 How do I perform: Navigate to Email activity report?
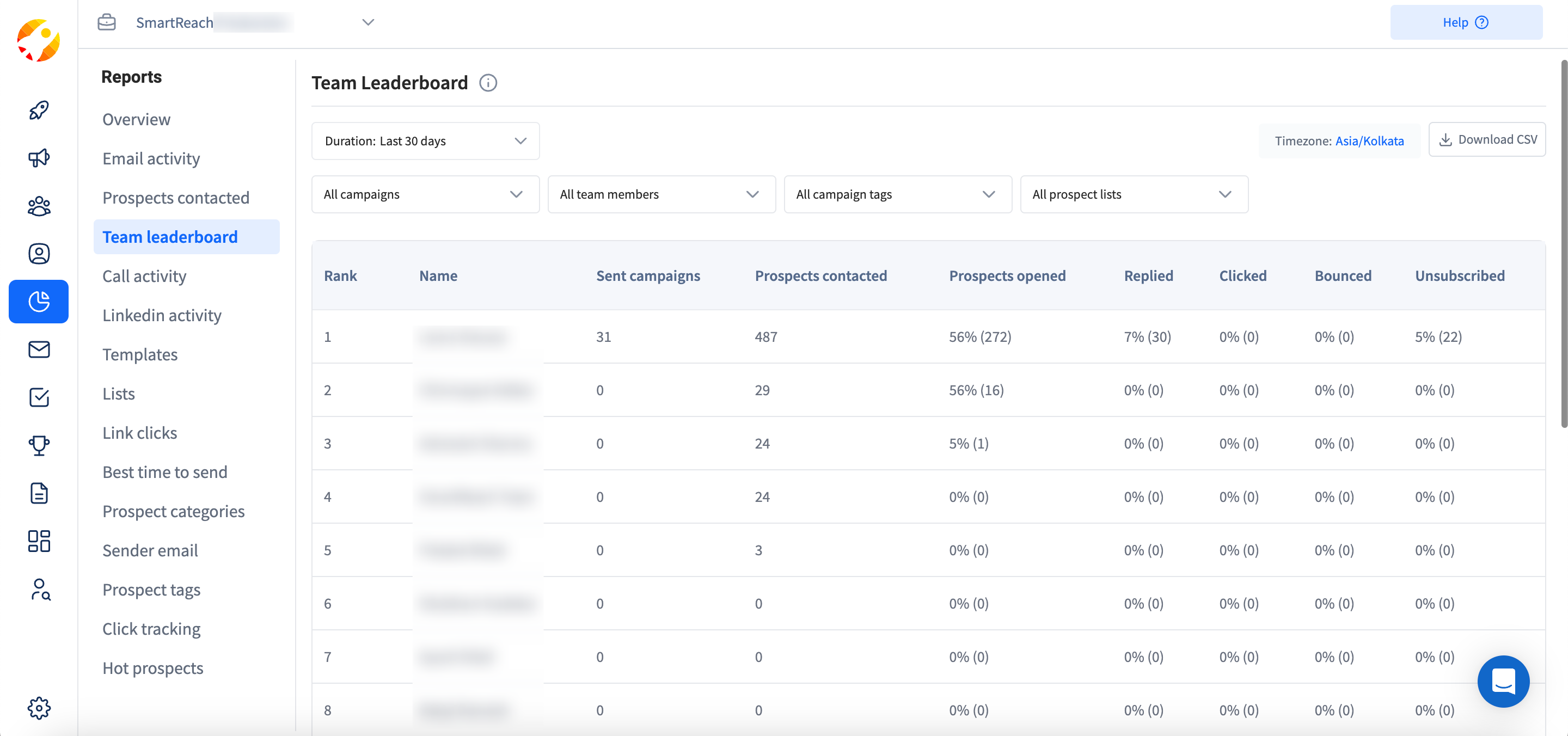click(x=151, y=157)
